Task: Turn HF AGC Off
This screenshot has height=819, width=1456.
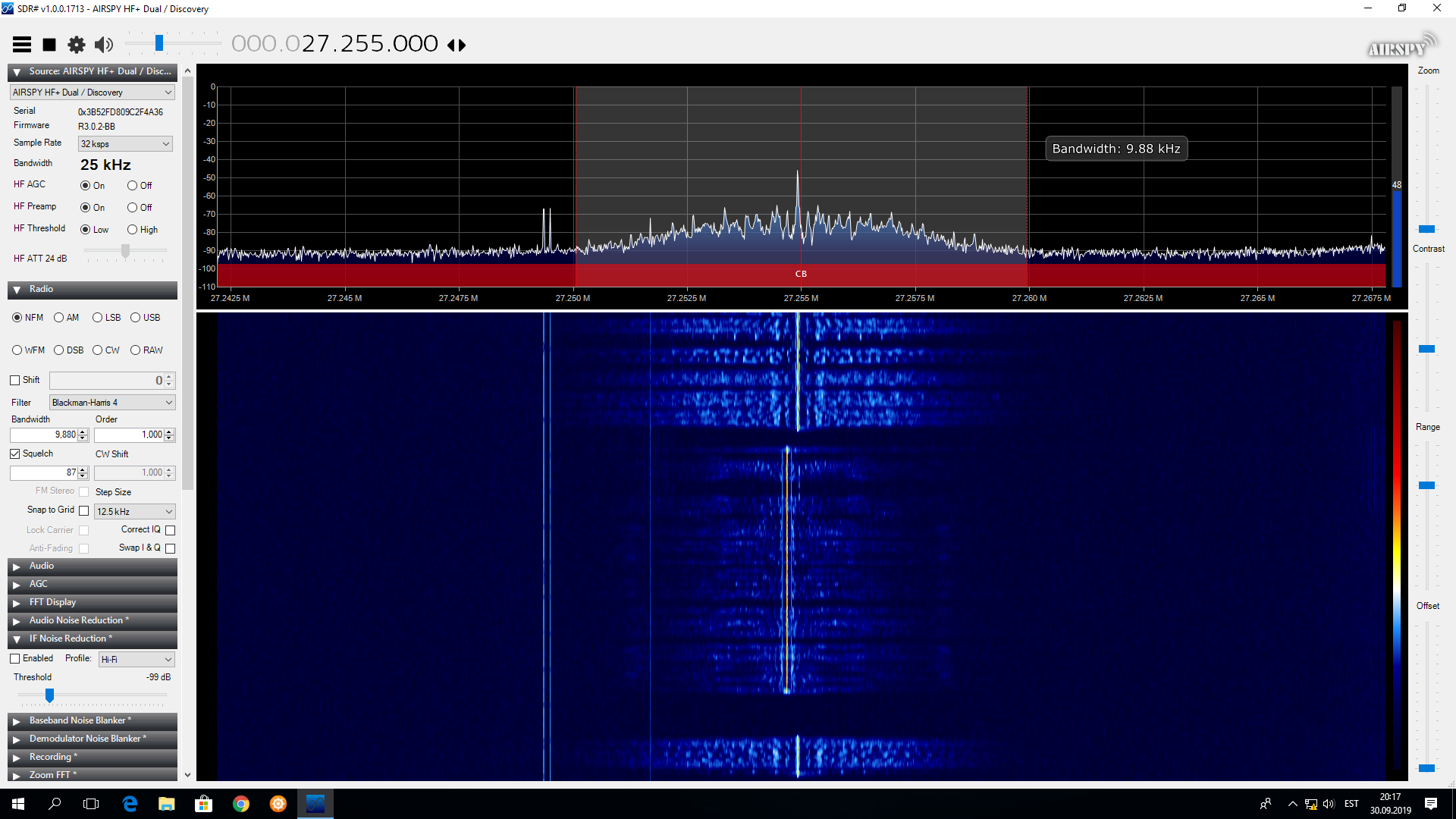Action: pyautogui.click(x=133, y=186)
